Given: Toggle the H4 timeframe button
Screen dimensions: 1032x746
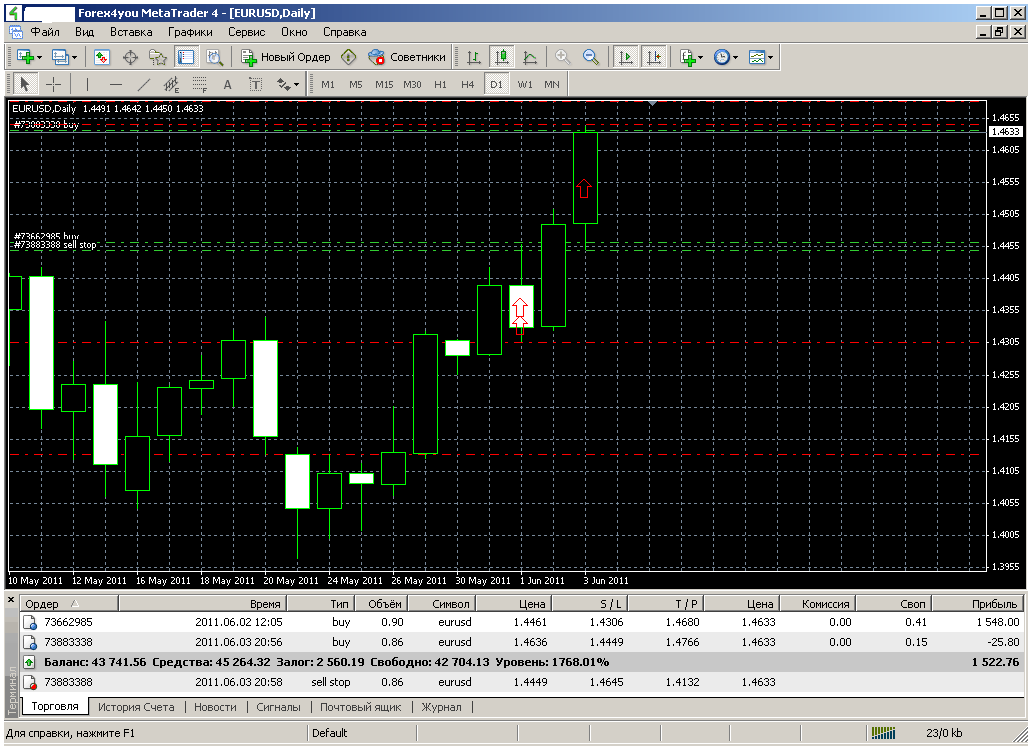Looking at the screenshot, I should [467, 84].
